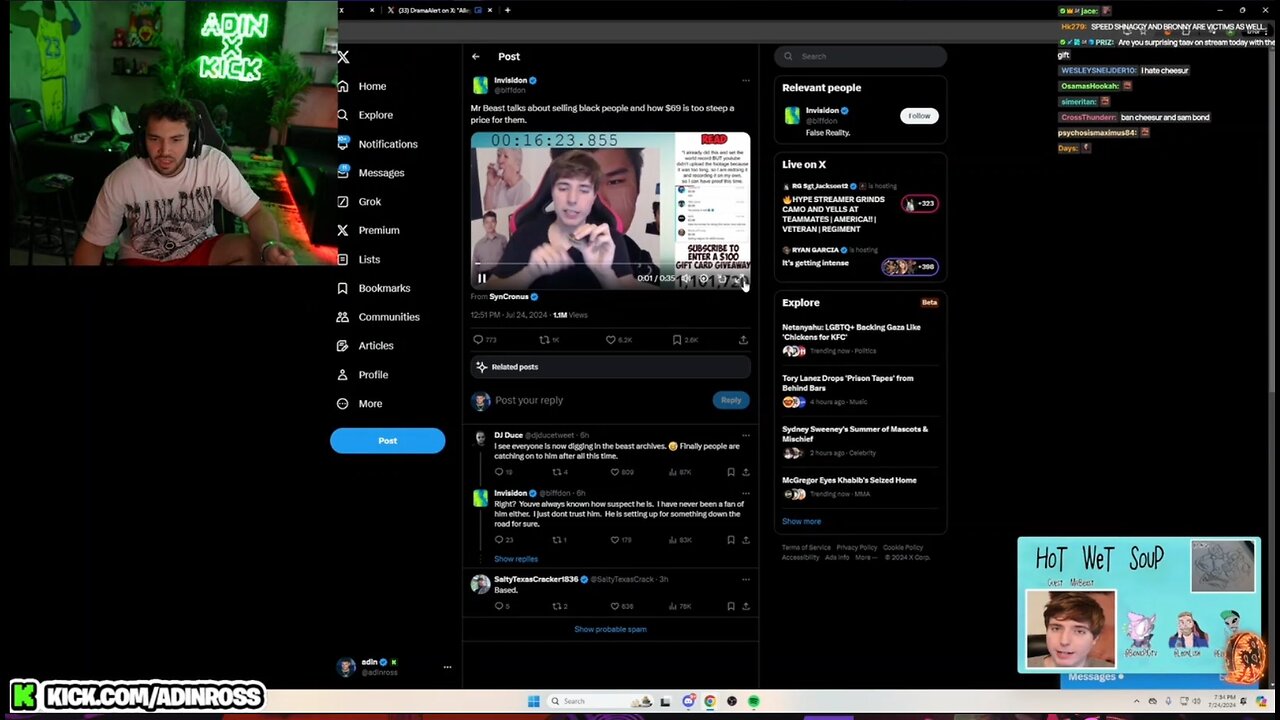
Task: Share the main post via upload icon
Action: (x=743, y=340)
